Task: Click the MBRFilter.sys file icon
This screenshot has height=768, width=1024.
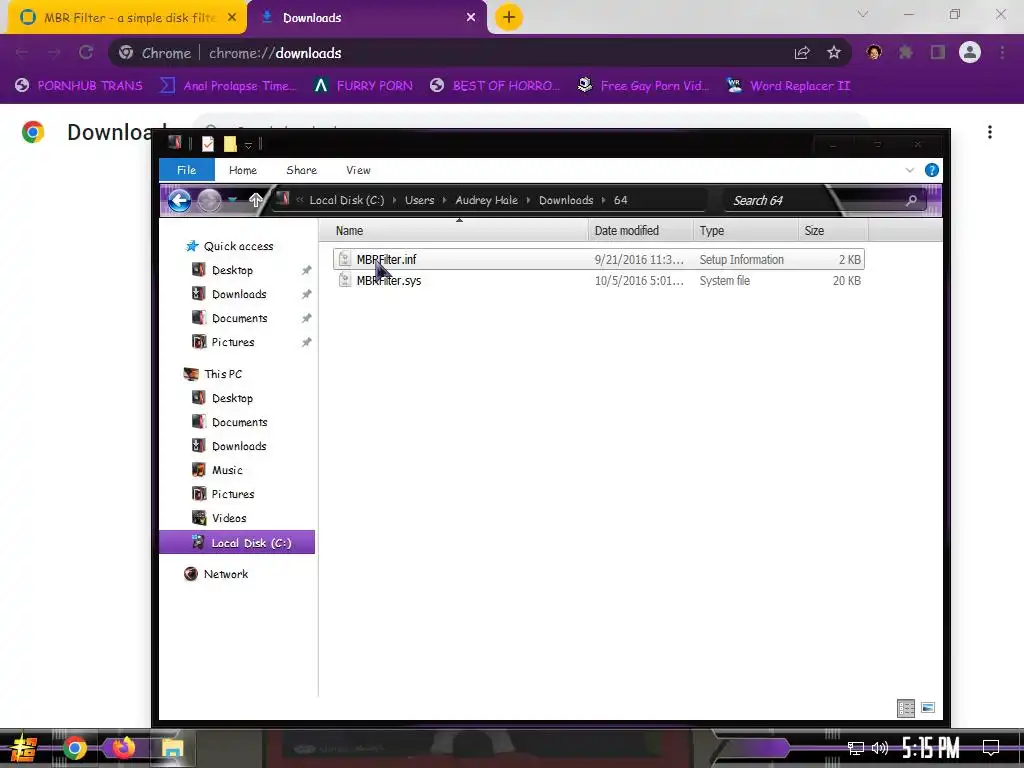Action: coord(345,281)
